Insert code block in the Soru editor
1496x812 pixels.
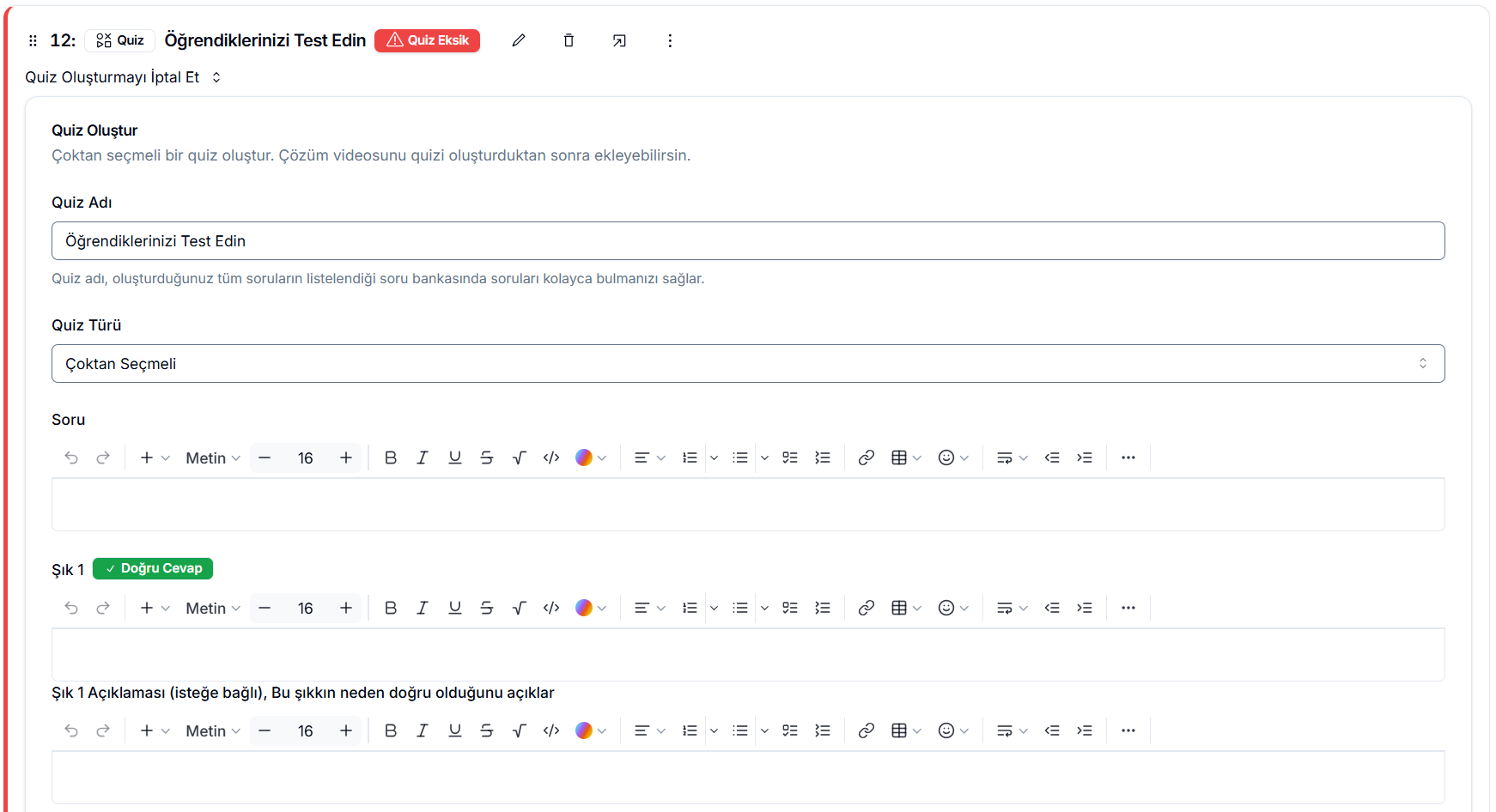pyautogui.click(x=551, y=458)
